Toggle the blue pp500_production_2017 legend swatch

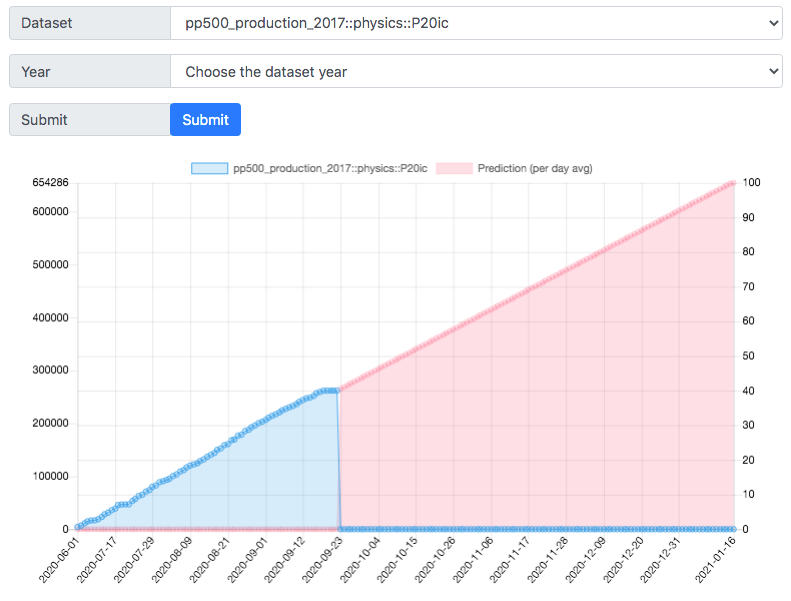pyautogui.click(x=209, y=168)
